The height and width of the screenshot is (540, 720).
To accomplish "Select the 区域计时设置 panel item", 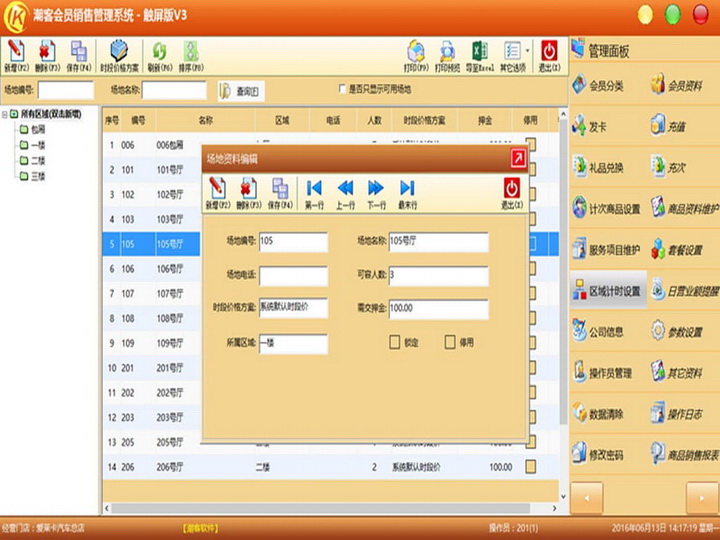I will [x=608, y=291].
